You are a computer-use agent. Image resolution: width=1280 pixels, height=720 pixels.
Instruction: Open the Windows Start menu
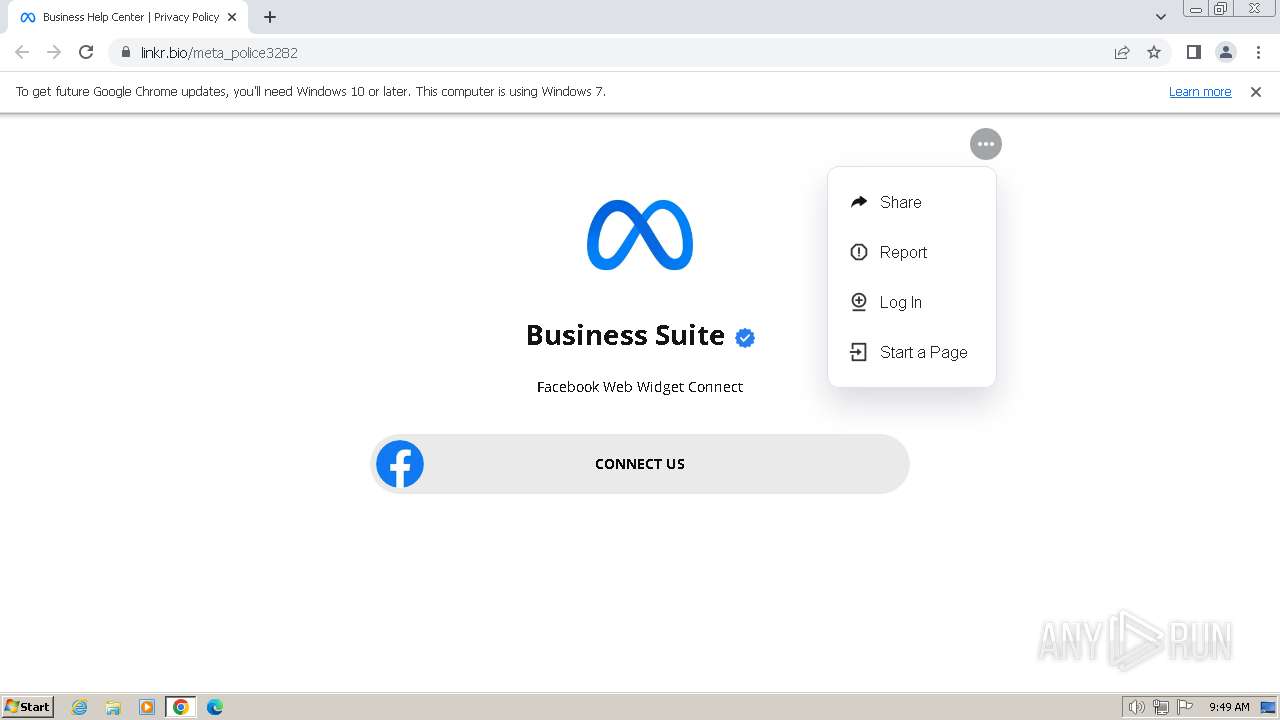pyautogui.click(x=28, y=706)
